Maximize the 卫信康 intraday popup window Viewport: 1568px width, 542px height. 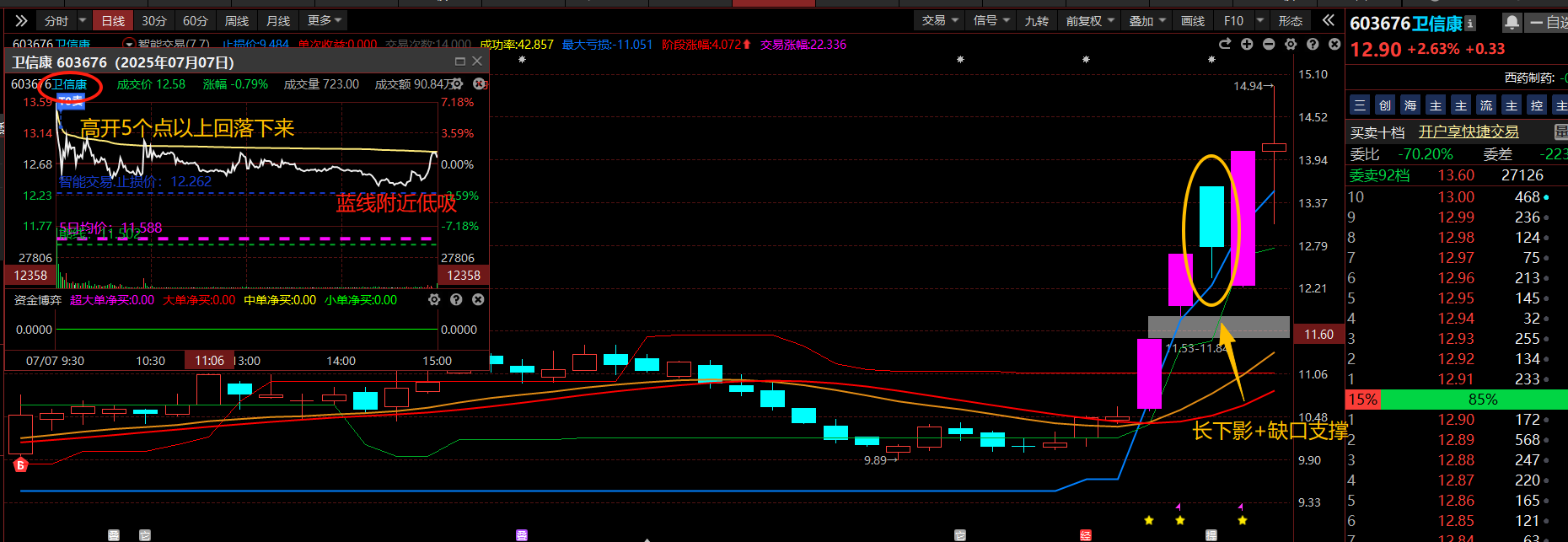[460, 62]
